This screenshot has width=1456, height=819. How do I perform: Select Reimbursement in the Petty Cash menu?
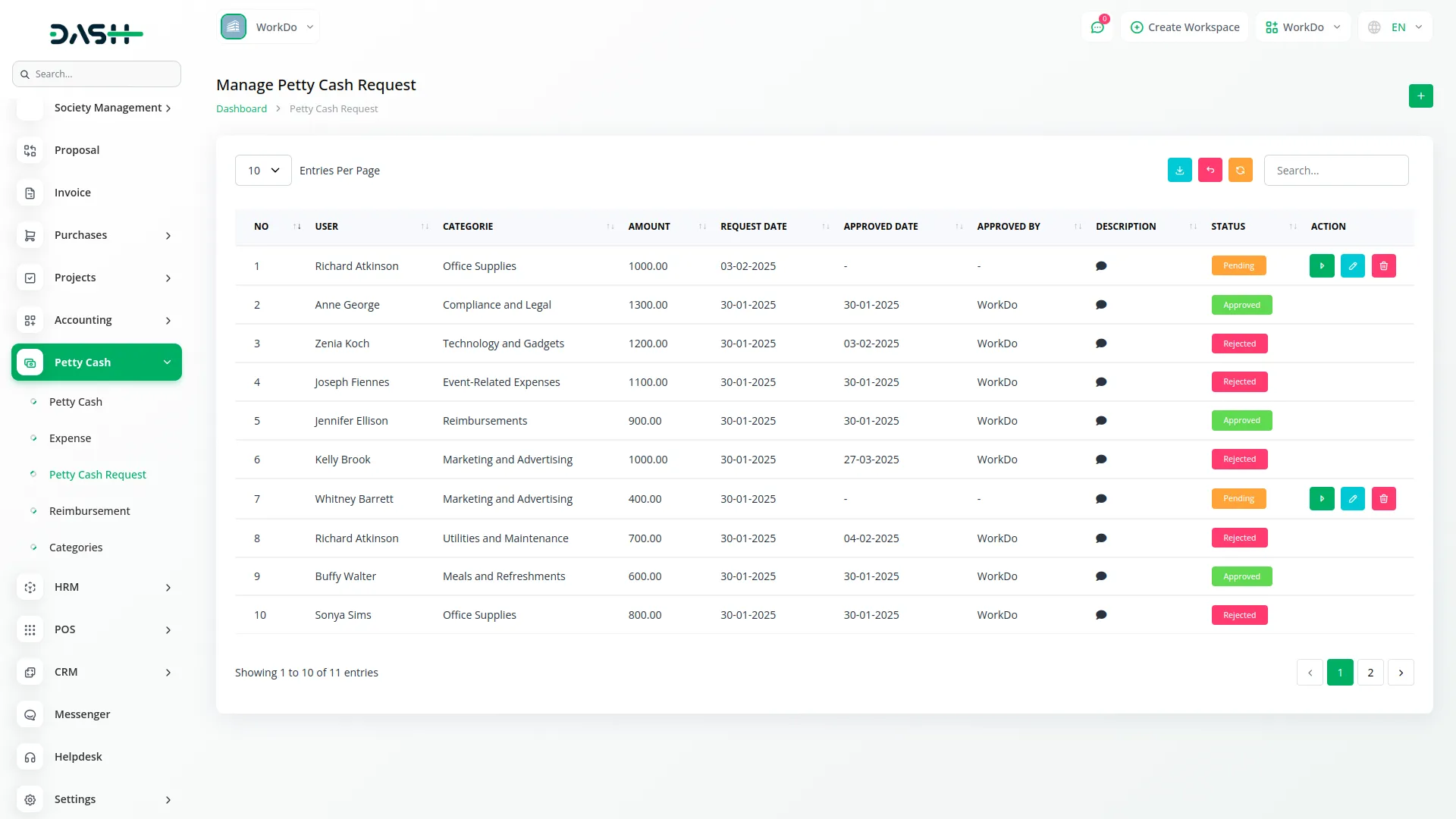pyautogui.click(x=89, y=510)
